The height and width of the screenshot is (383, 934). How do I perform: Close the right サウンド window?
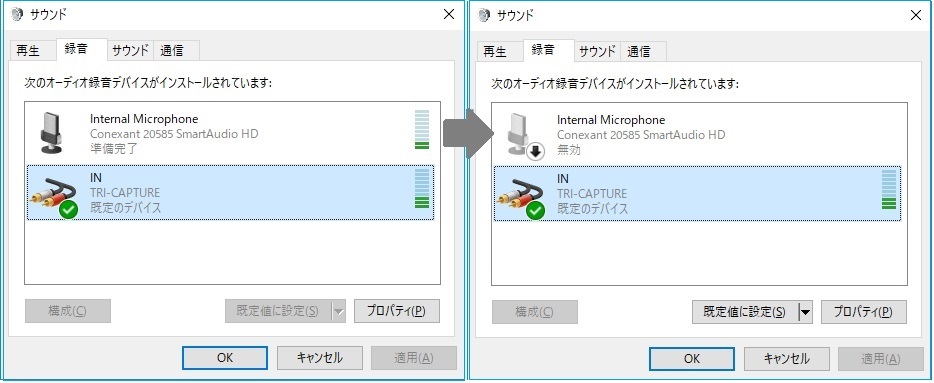pos(916,15)
